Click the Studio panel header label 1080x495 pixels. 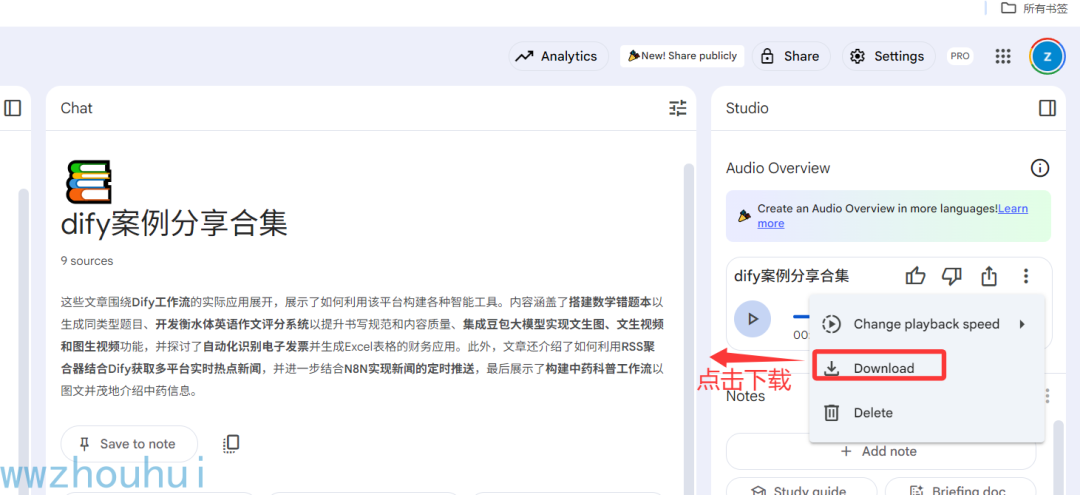747,108
